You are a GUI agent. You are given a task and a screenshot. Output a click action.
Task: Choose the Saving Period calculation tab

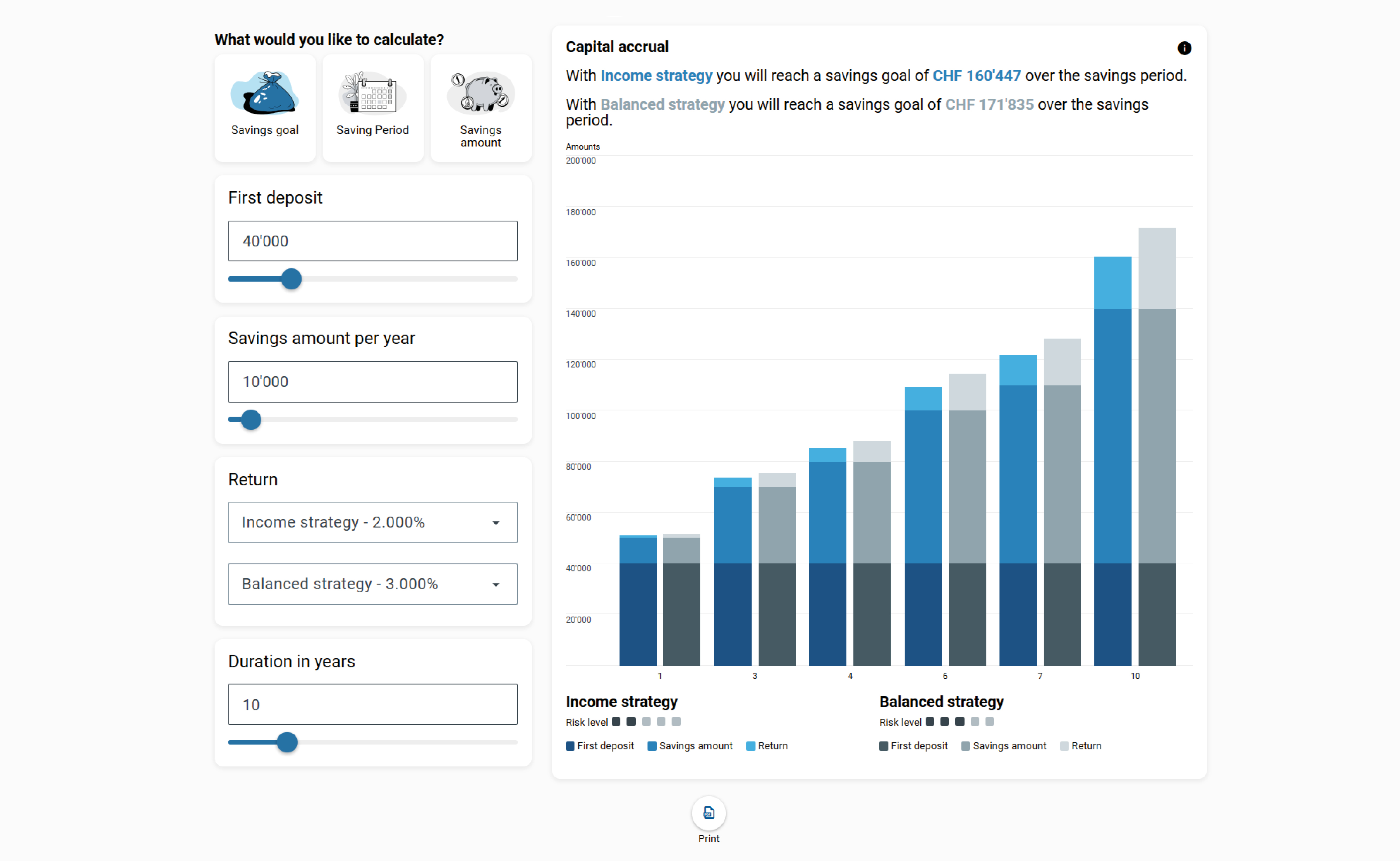pyautogui.click(x=372, y=130)
